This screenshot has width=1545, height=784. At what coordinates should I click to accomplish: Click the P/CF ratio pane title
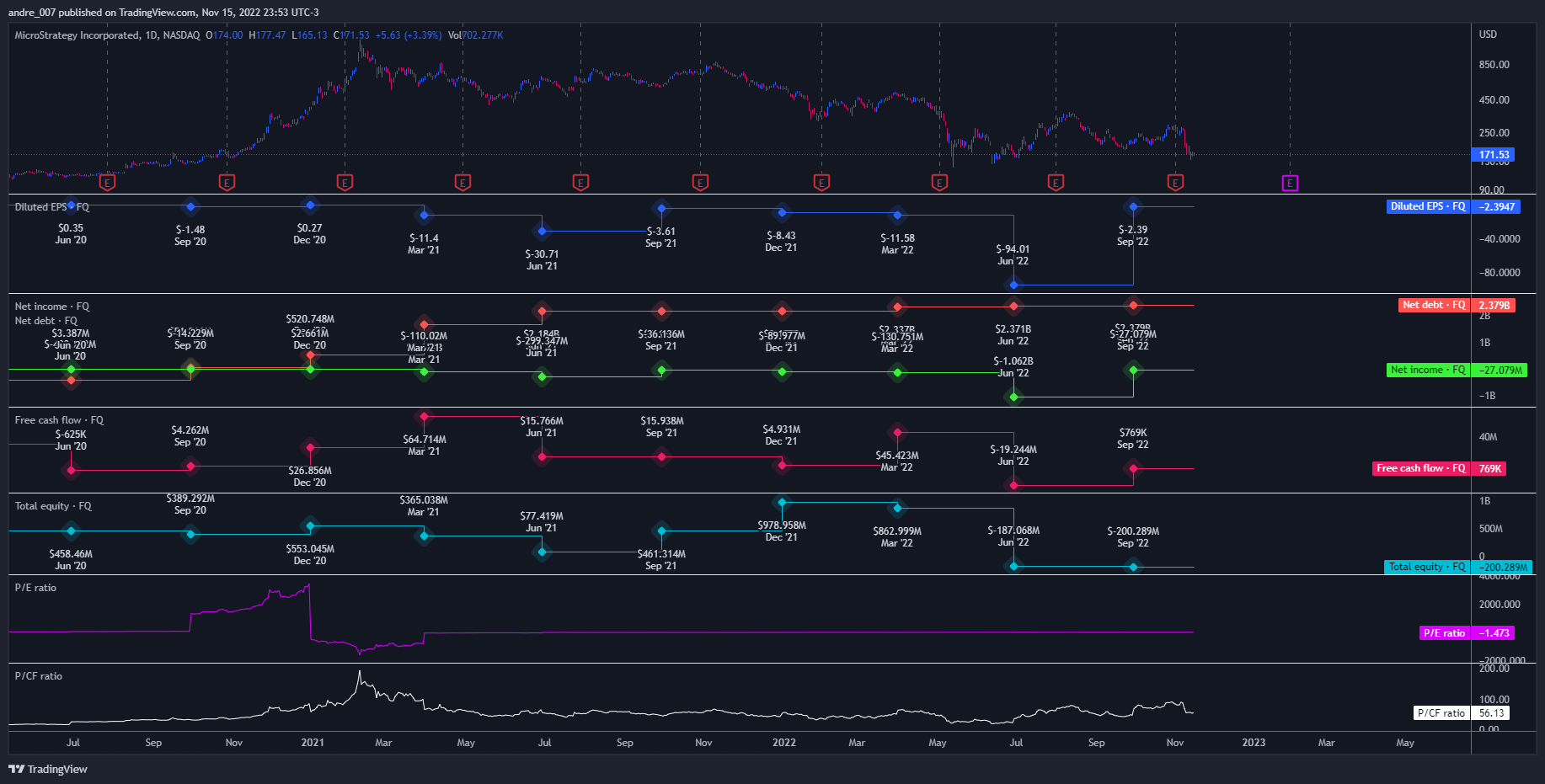[x=38, y=676]
